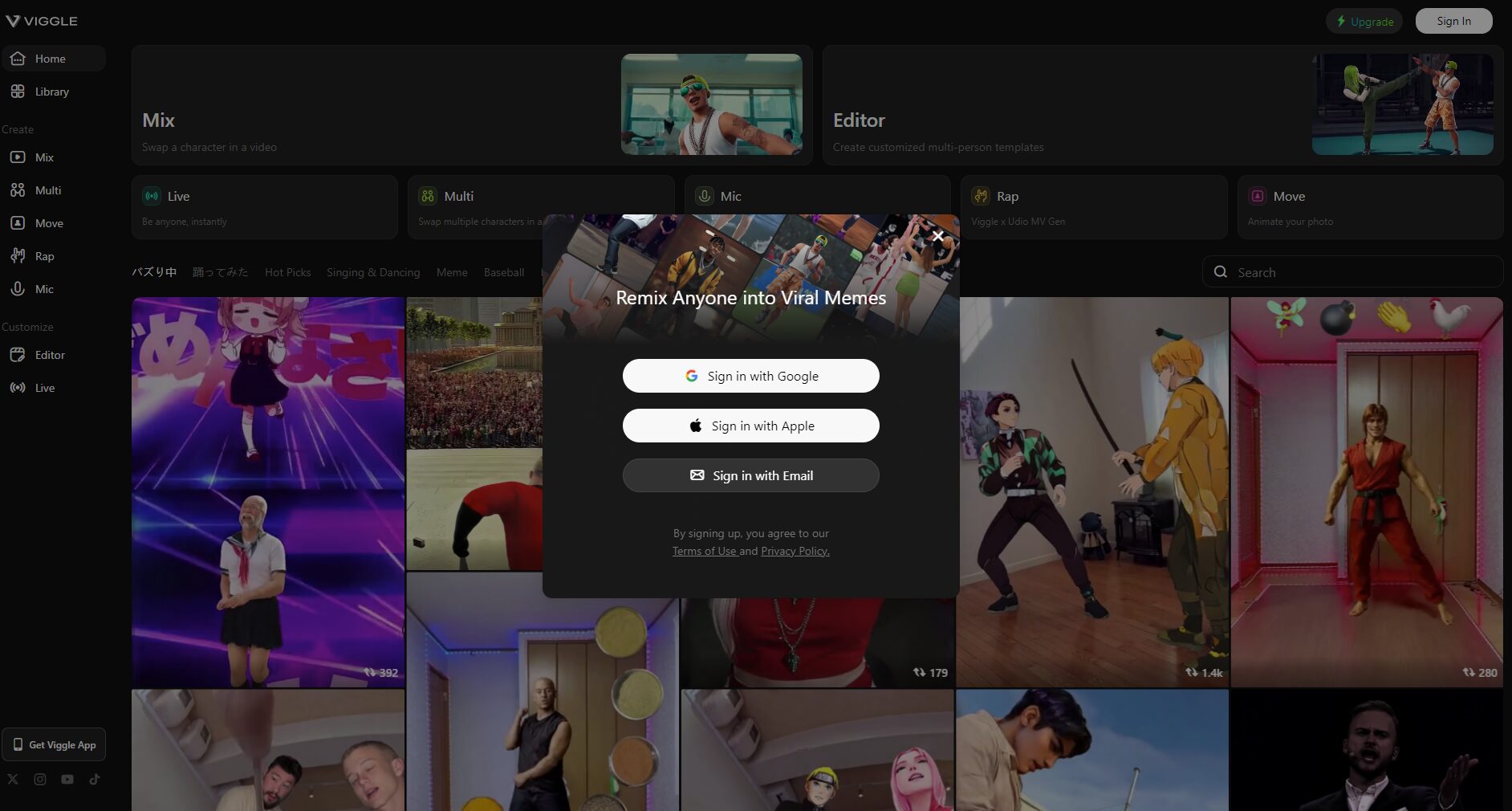Click the Sign In button in header

[x=1453, y=21]
